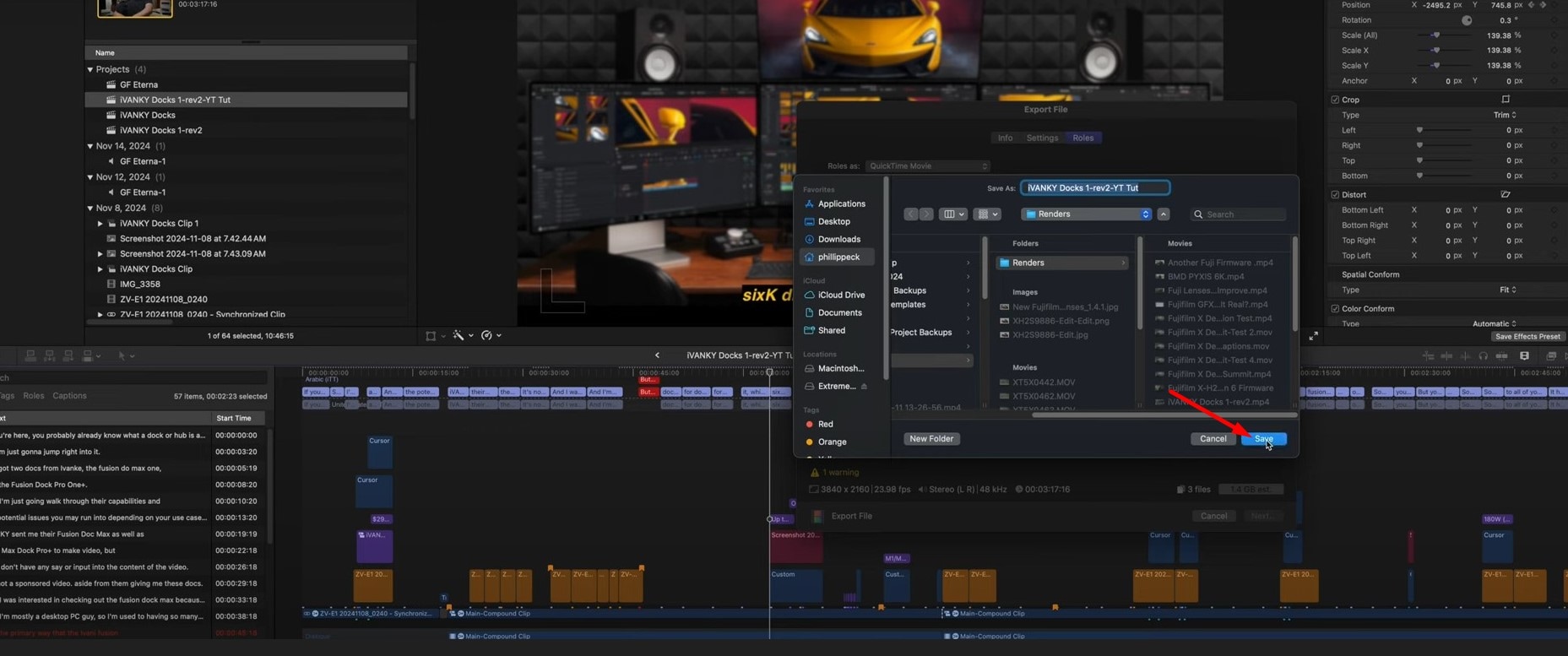The width and height of the screenshot is (1568, 656).
Task: Select the Orange tag in sidebar
Action: tap(826, 442)
